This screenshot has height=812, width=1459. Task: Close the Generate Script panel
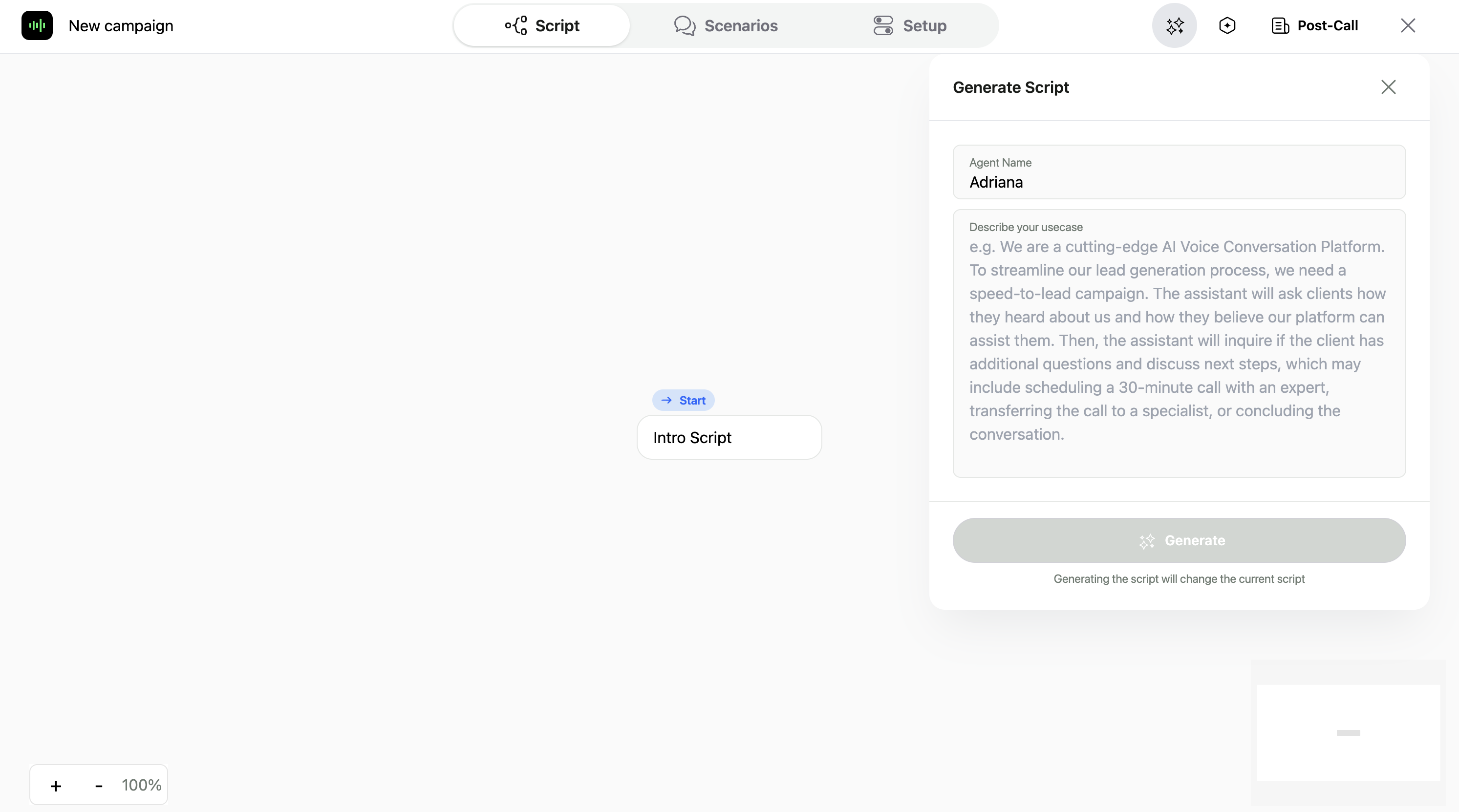1388,87
